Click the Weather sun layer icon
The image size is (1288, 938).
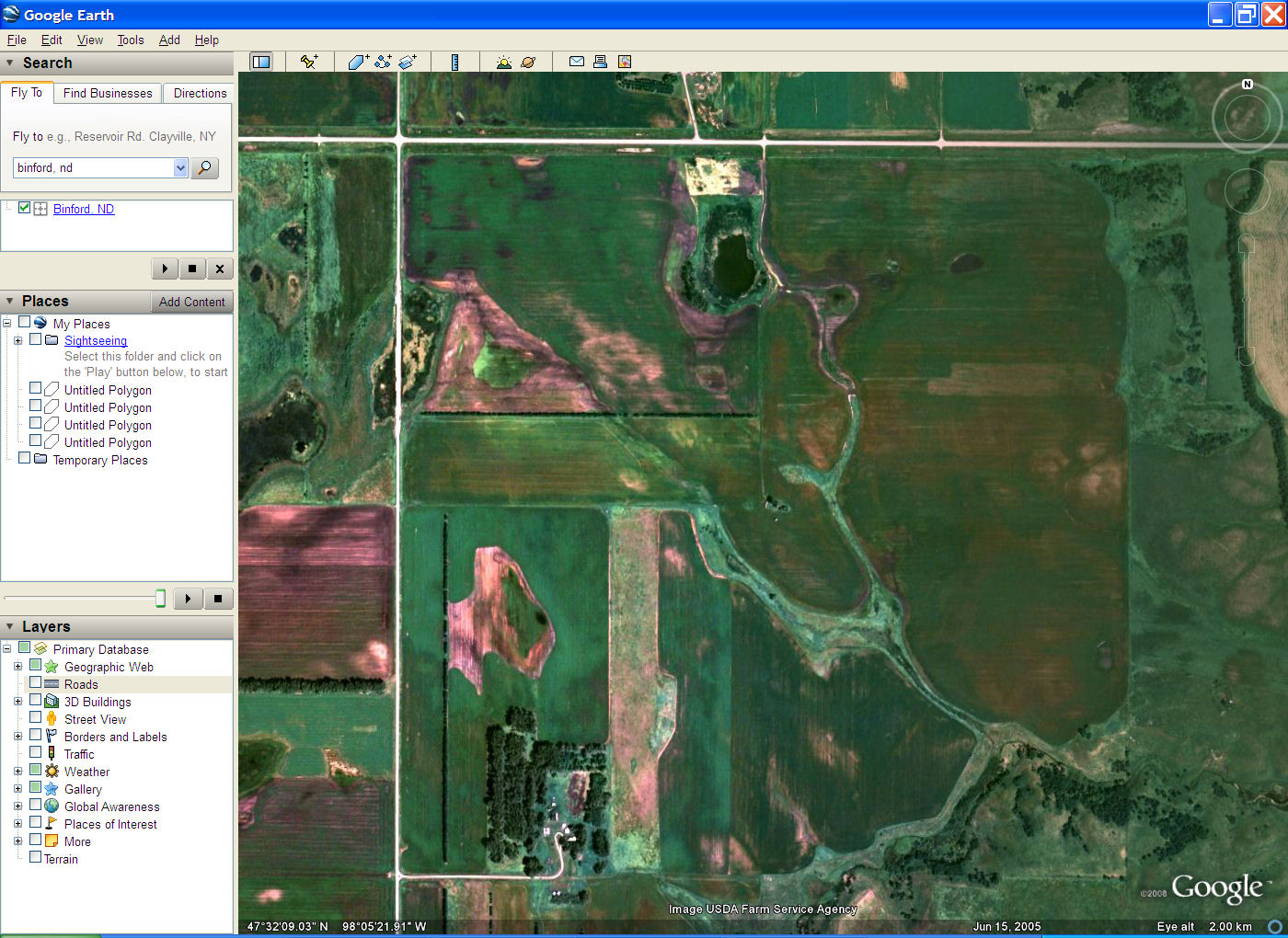click(x=52, y=772)
